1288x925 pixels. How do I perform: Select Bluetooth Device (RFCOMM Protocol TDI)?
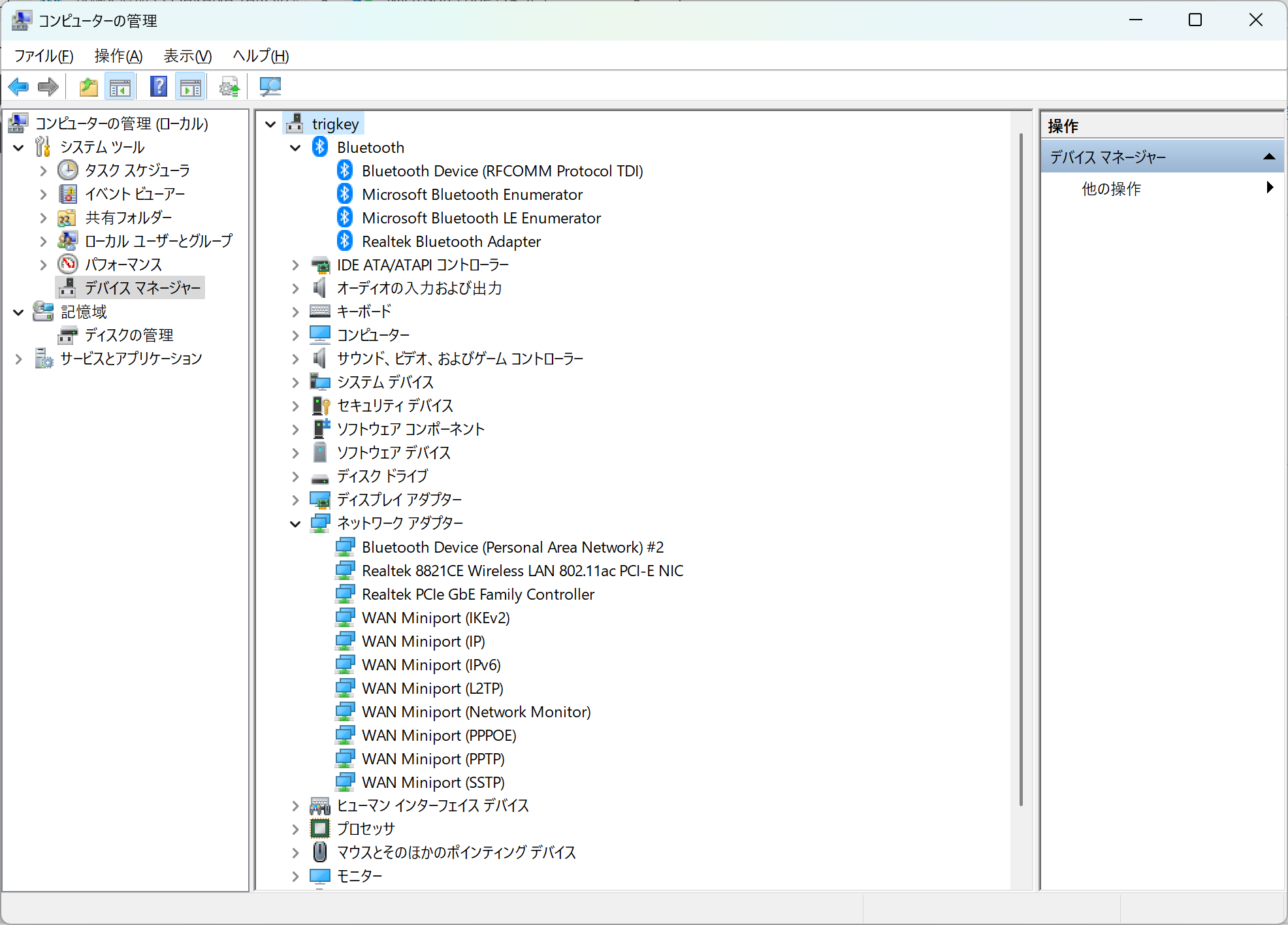tap(502, 171)
